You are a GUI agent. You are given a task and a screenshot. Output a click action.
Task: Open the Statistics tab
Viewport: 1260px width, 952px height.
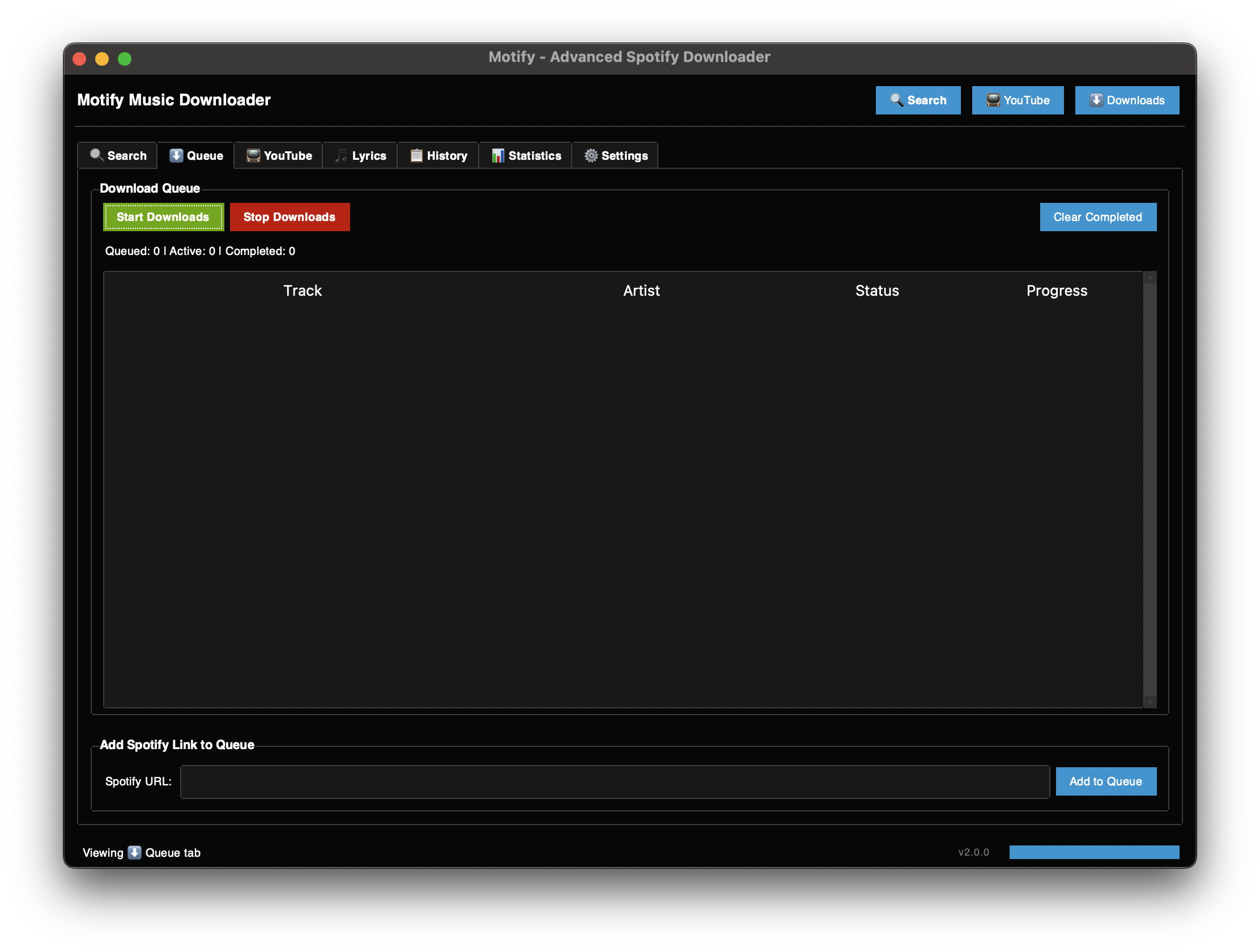525,155
